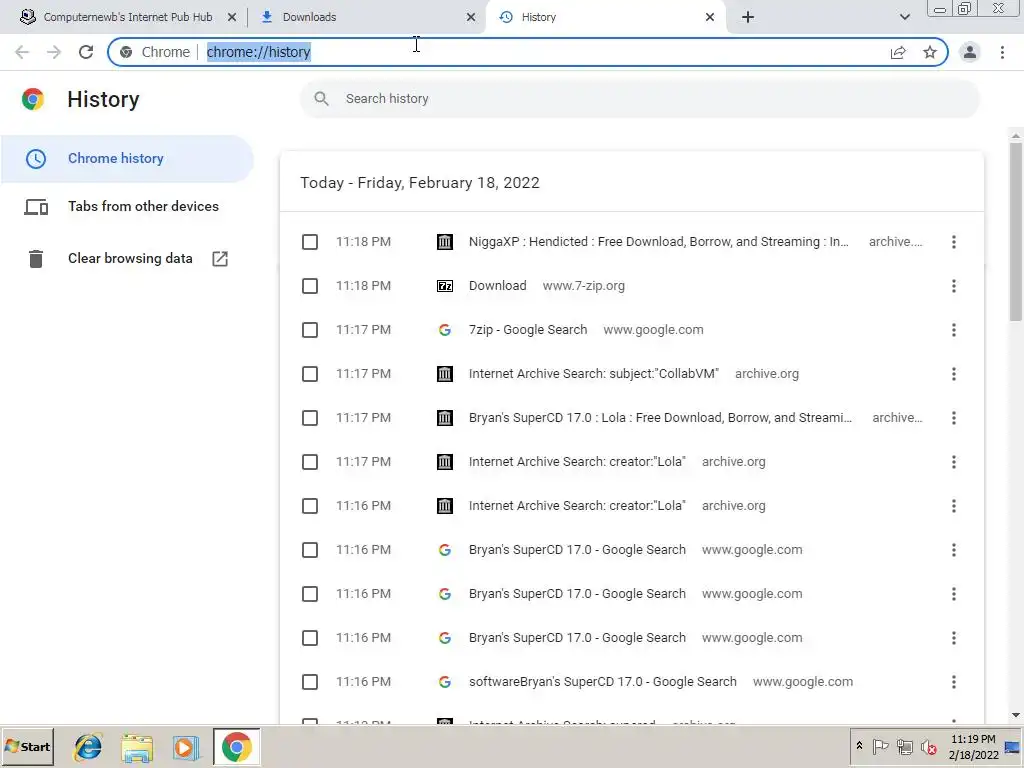Open more actions for NiggaXP Hendicted entry

click(x=953, y=242)
